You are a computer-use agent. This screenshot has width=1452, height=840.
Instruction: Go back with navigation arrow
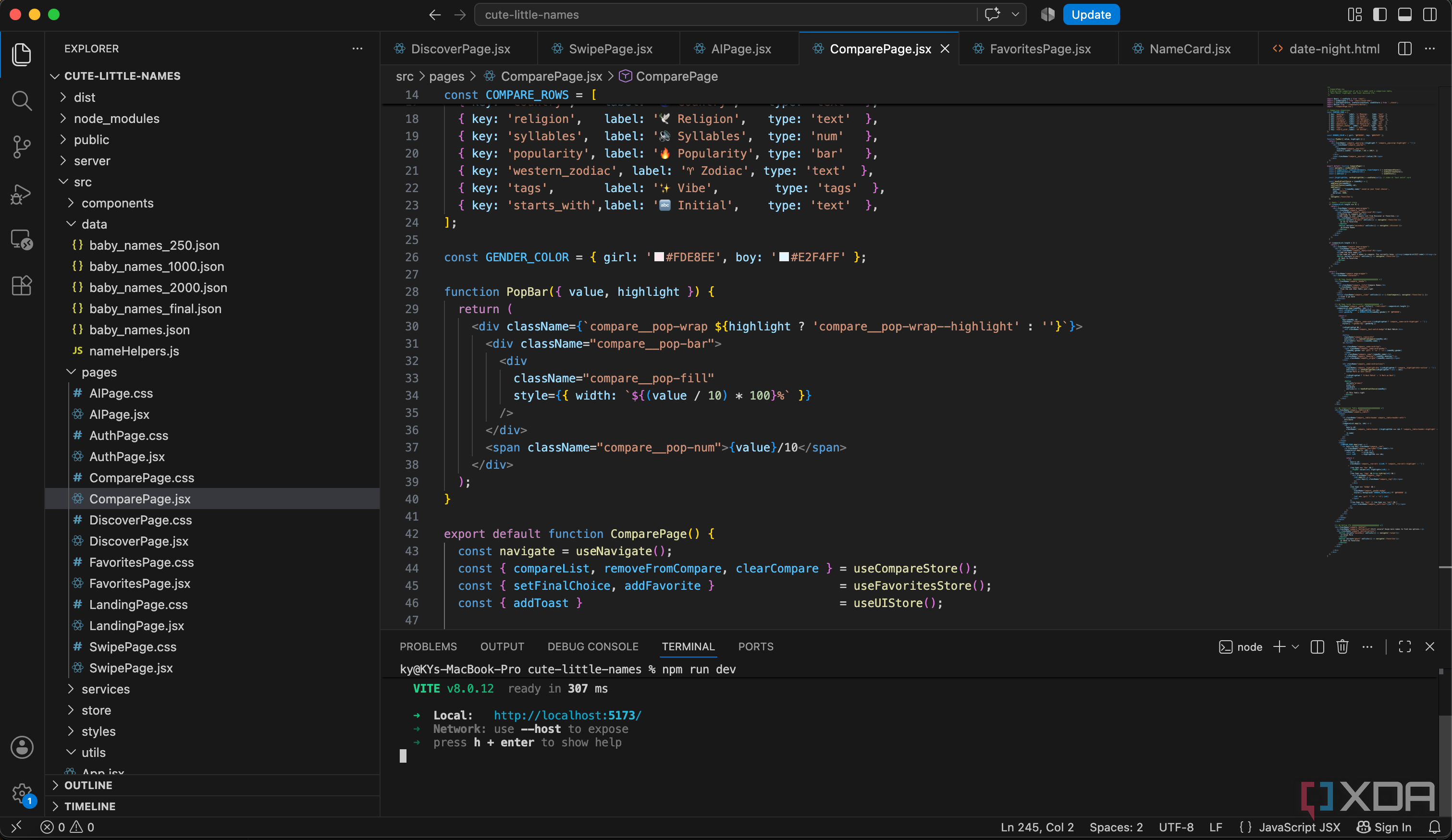pos(435,14)
